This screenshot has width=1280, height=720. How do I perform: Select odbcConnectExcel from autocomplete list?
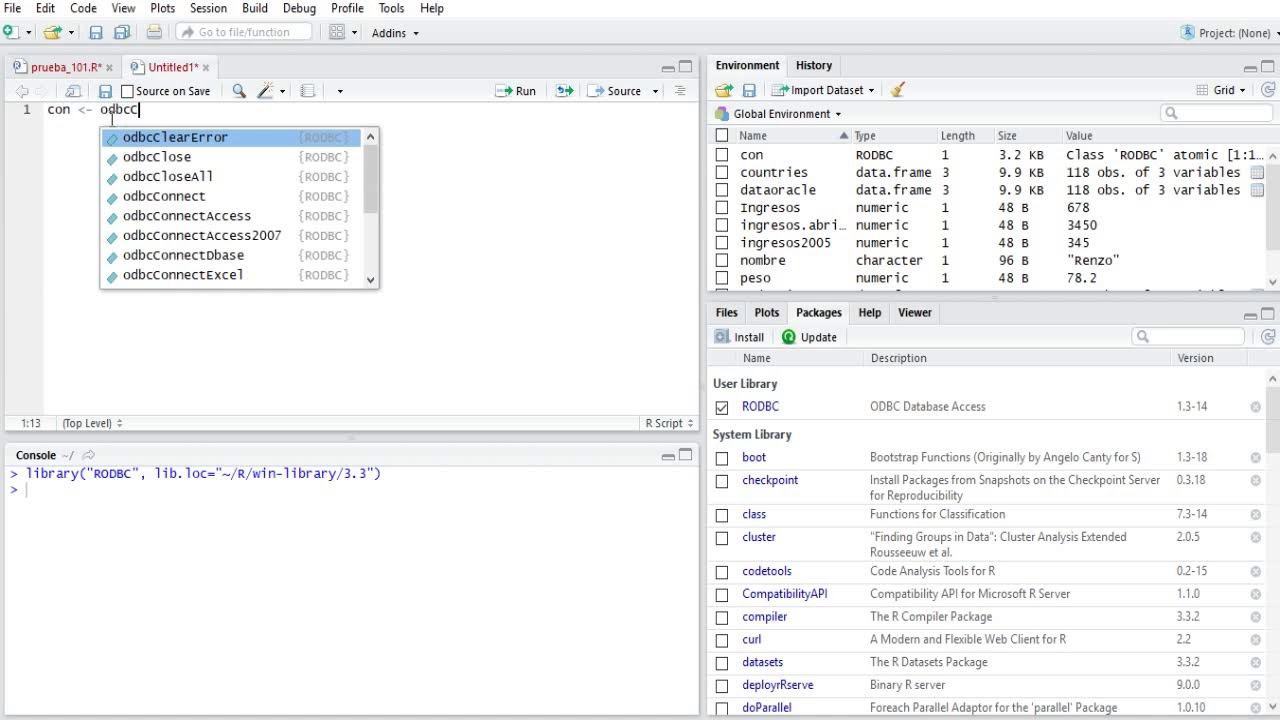[230, 275]
